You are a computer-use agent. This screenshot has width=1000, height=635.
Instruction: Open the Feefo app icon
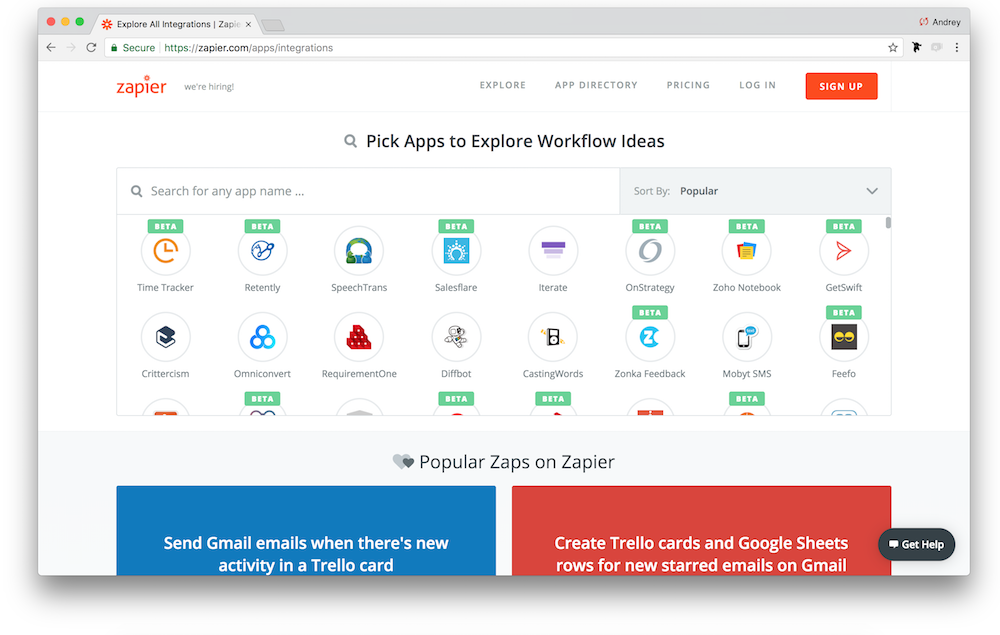[x=844, y=337]
